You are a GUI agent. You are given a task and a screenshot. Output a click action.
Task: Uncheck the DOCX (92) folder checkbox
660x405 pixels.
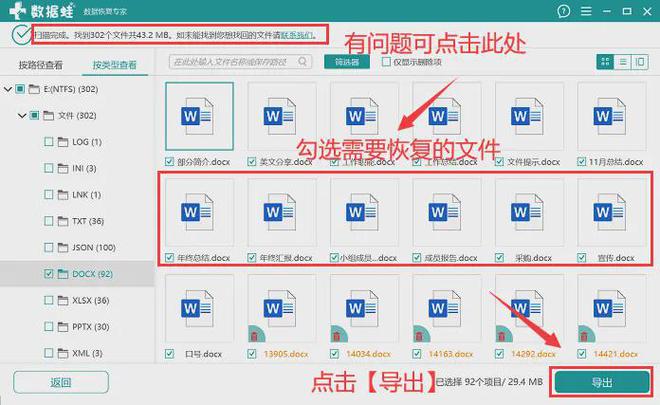click(48, 274)
